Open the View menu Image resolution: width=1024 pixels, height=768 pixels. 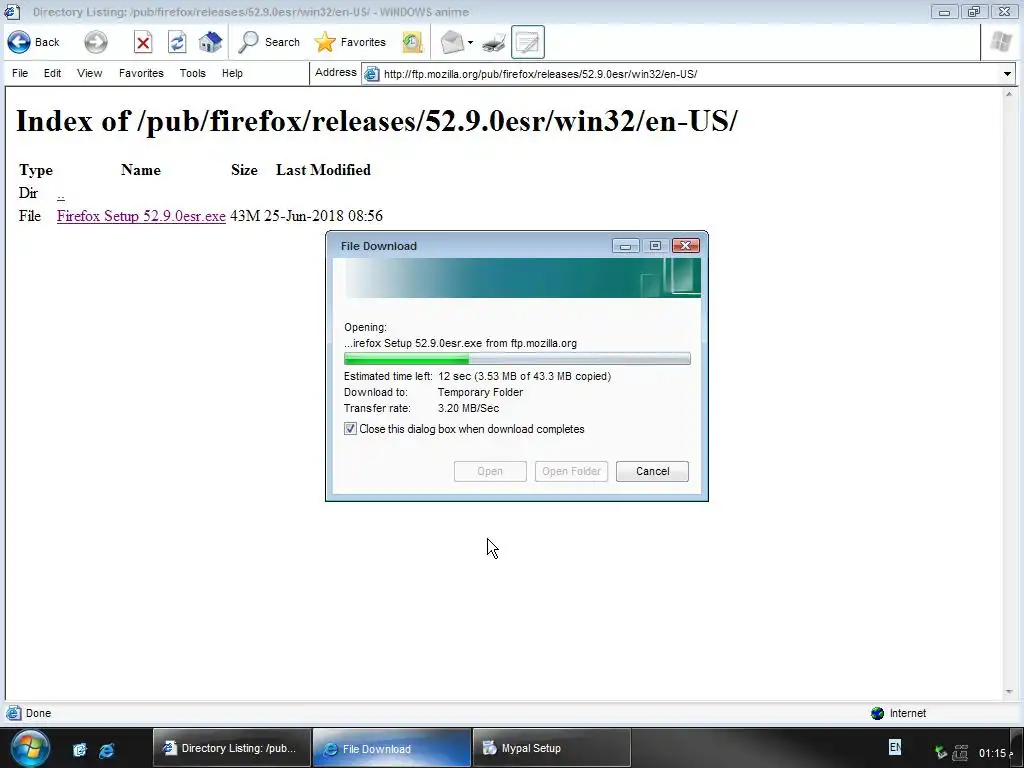click(x=89, y=73)
